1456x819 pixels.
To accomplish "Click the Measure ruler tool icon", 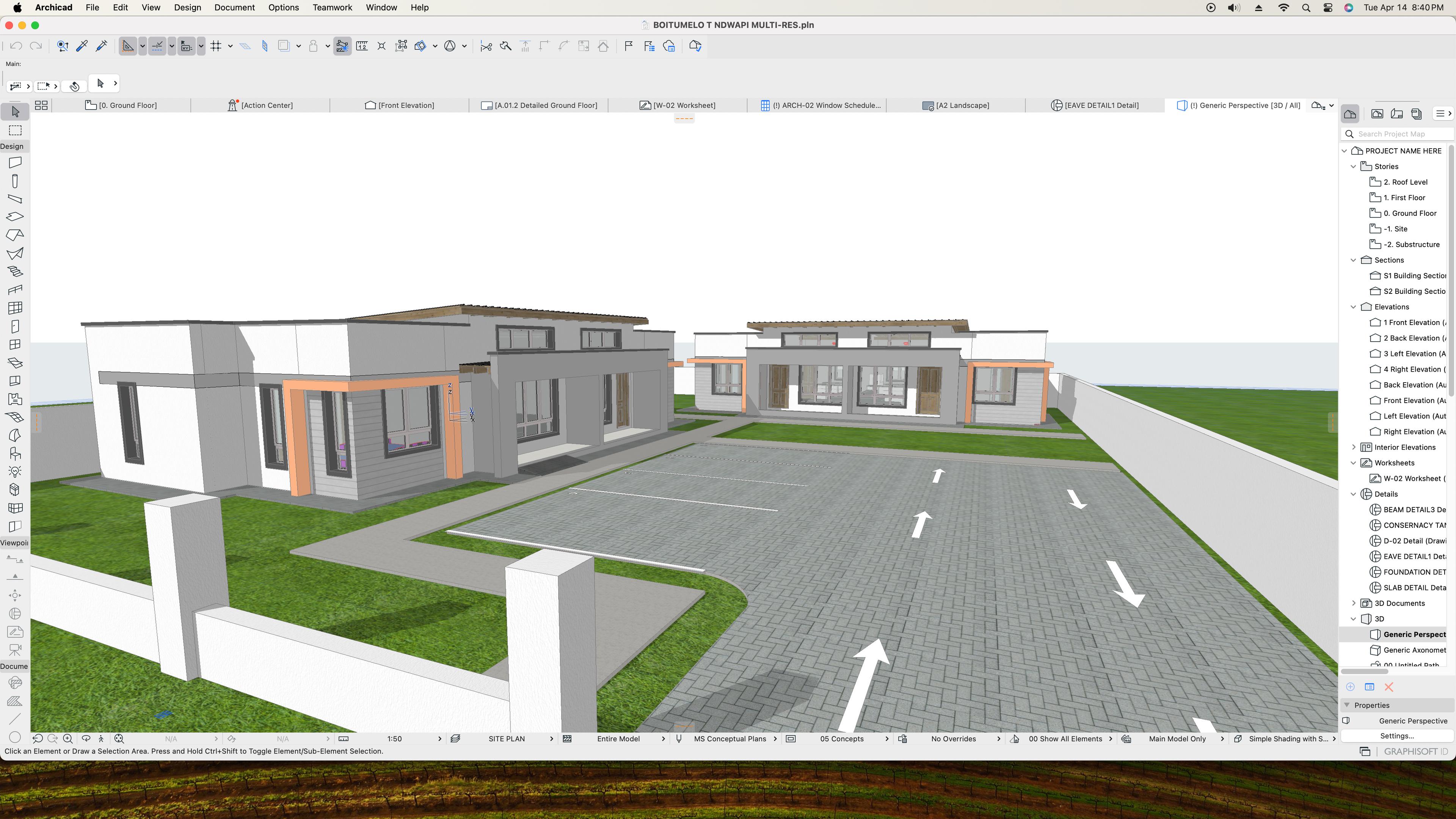I will click(x=362, y=46).
